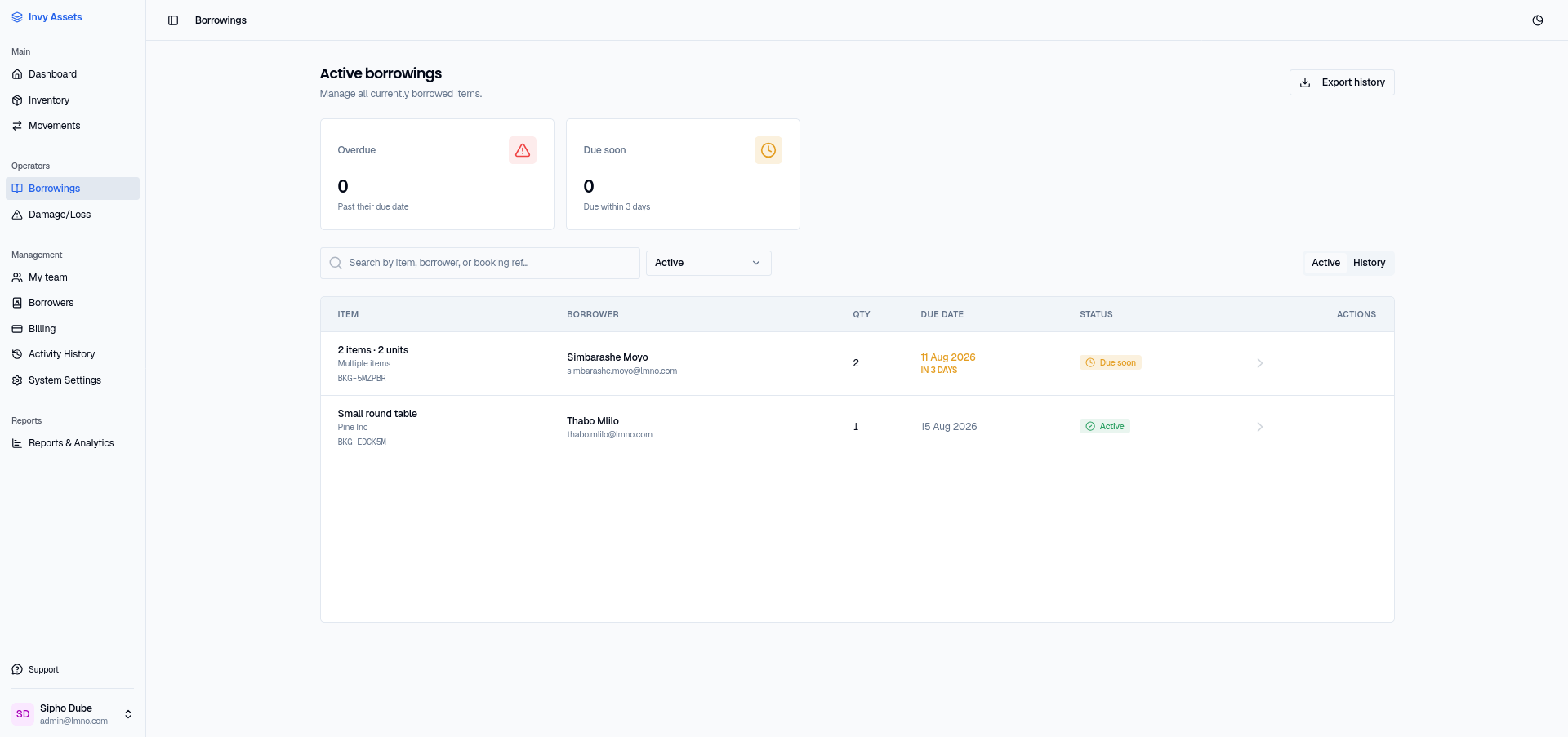The height and width of the screenshot is (737, 1568).
Task: Click the Small round table item
Action: pyautogui.click(x=377, y=414)
